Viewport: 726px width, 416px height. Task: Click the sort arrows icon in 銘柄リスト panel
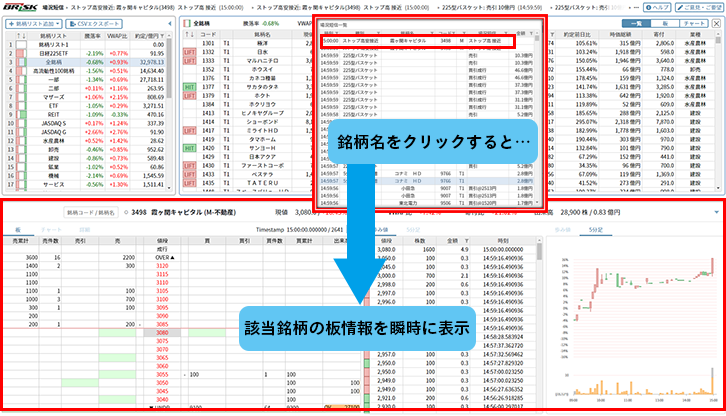point(21,36)
